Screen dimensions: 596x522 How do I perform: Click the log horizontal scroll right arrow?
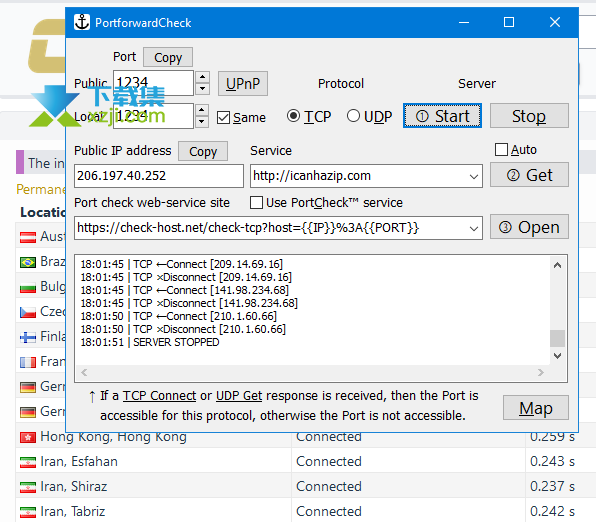pyautogui.click(x=541, y=373)
